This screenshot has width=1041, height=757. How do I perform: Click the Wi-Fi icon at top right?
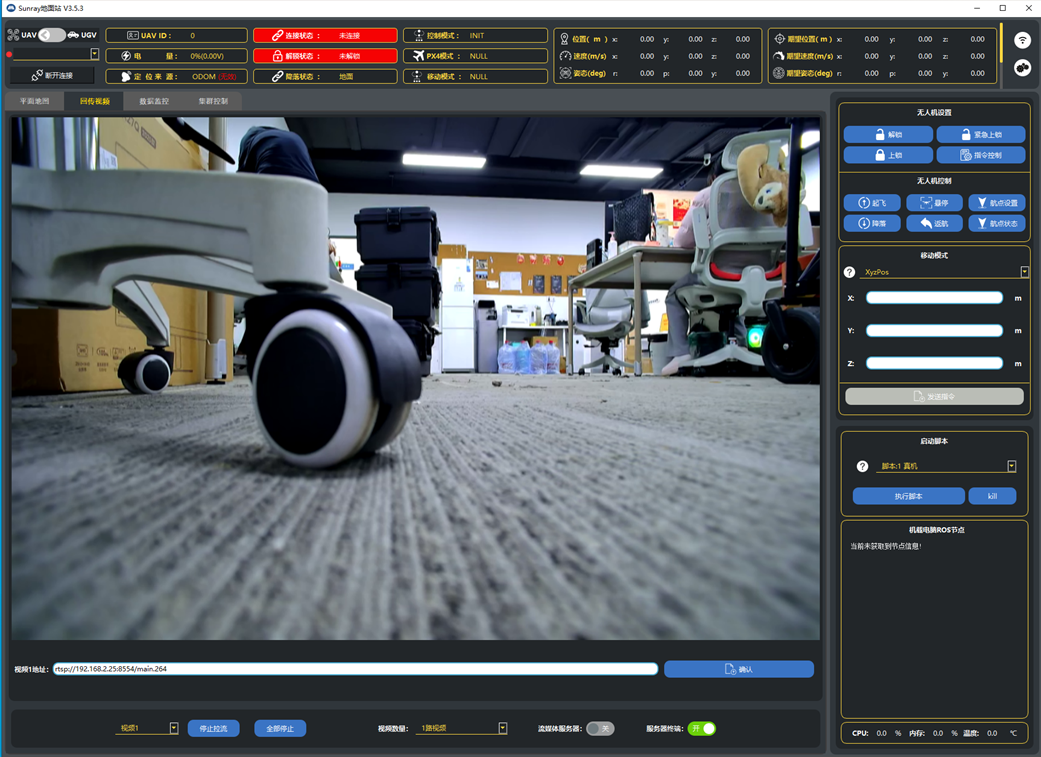click(x=1022, y=41)
